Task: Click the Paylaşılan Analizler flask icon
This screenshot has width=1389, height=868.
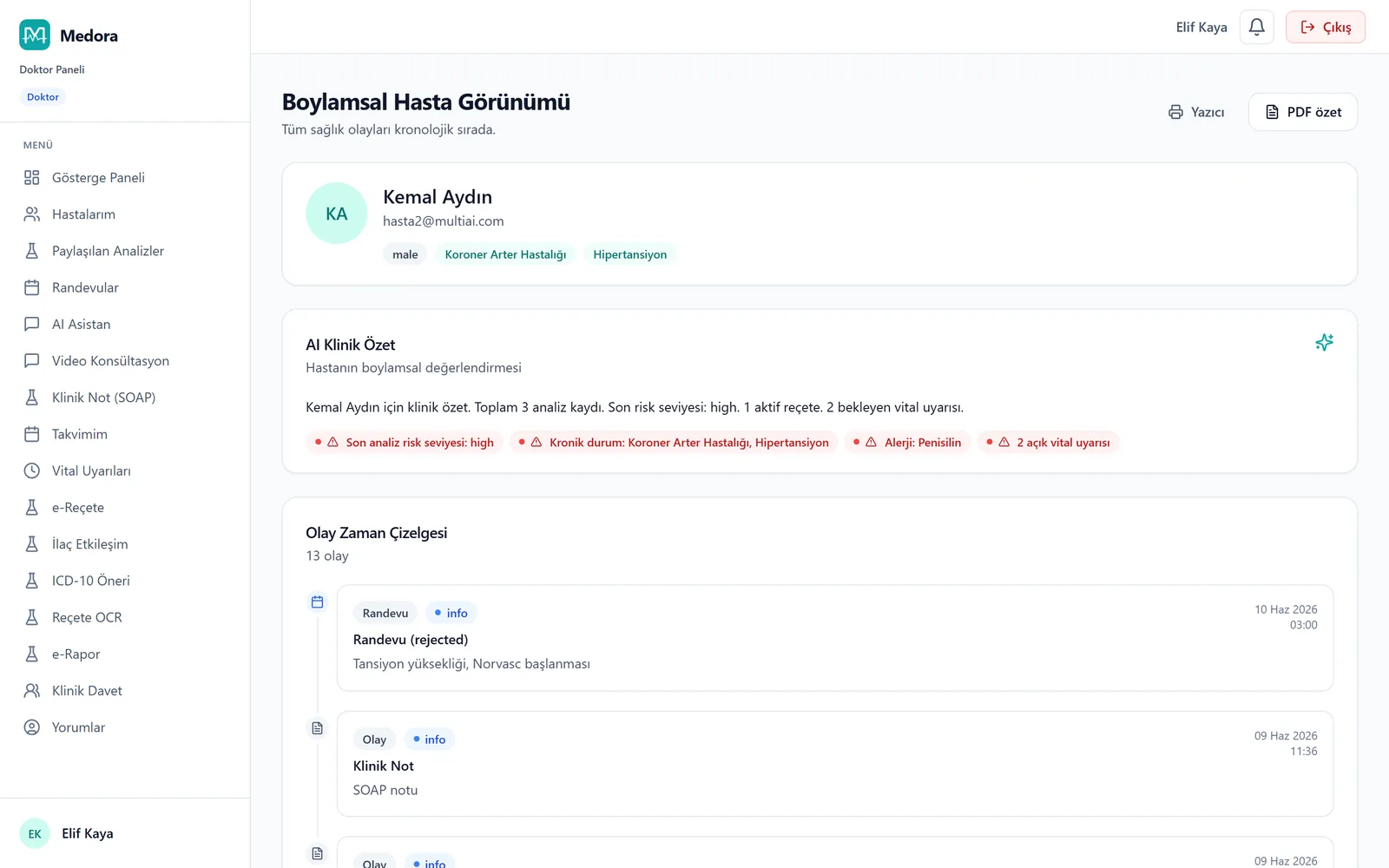Action: coord(32,251)
